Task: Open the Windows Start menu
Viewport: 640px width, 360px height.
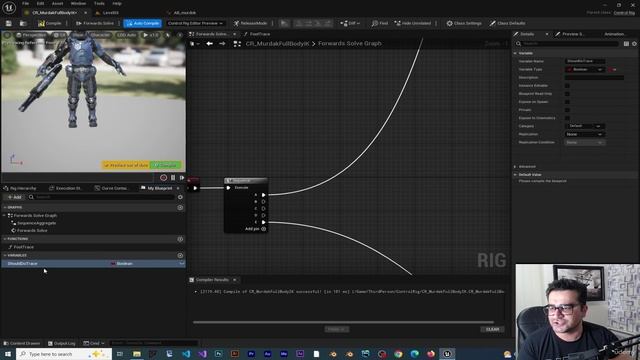Action: (8, 354)
